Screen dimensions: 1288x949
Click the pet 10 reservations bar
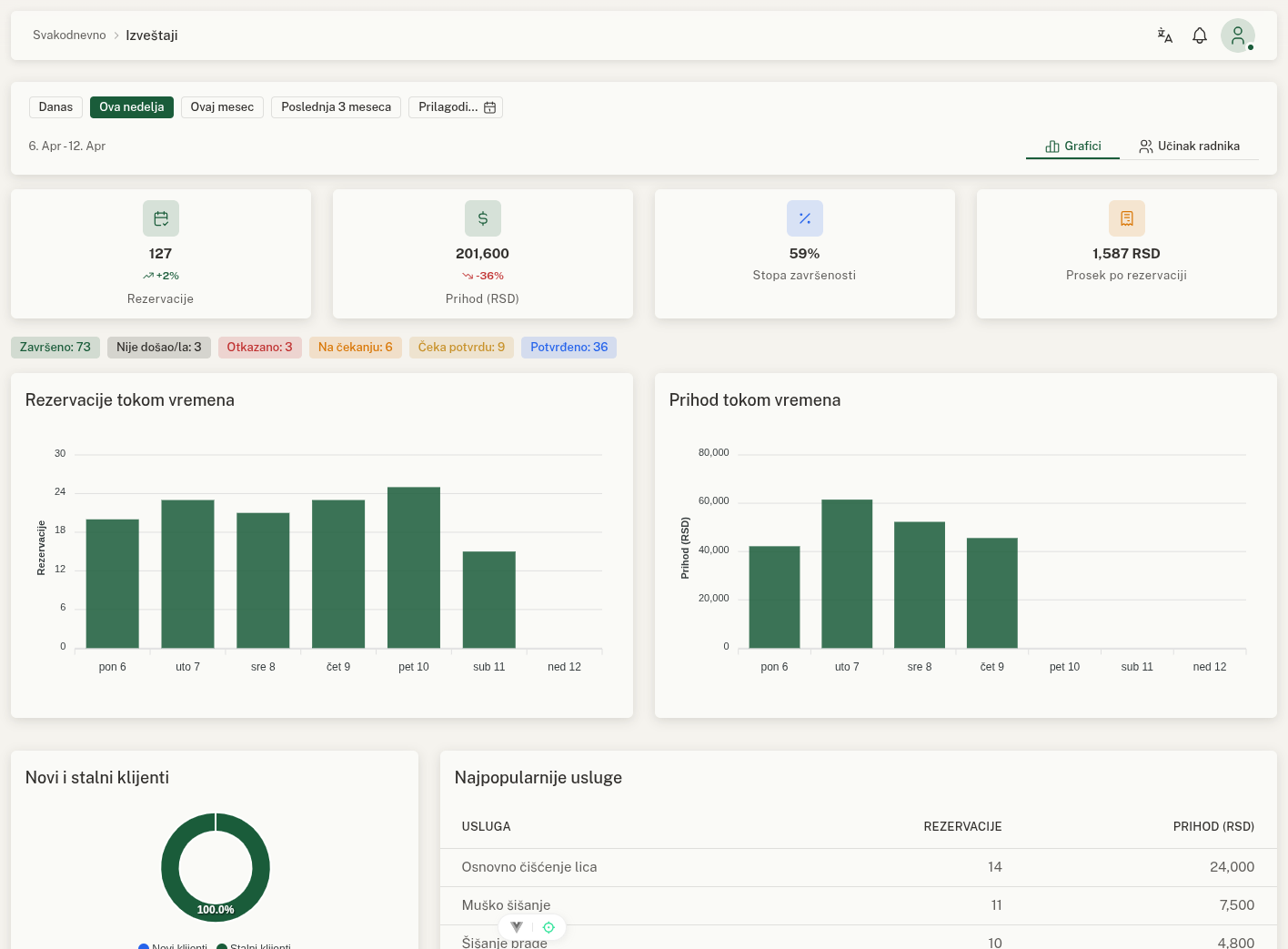click(x=414, y=567)
